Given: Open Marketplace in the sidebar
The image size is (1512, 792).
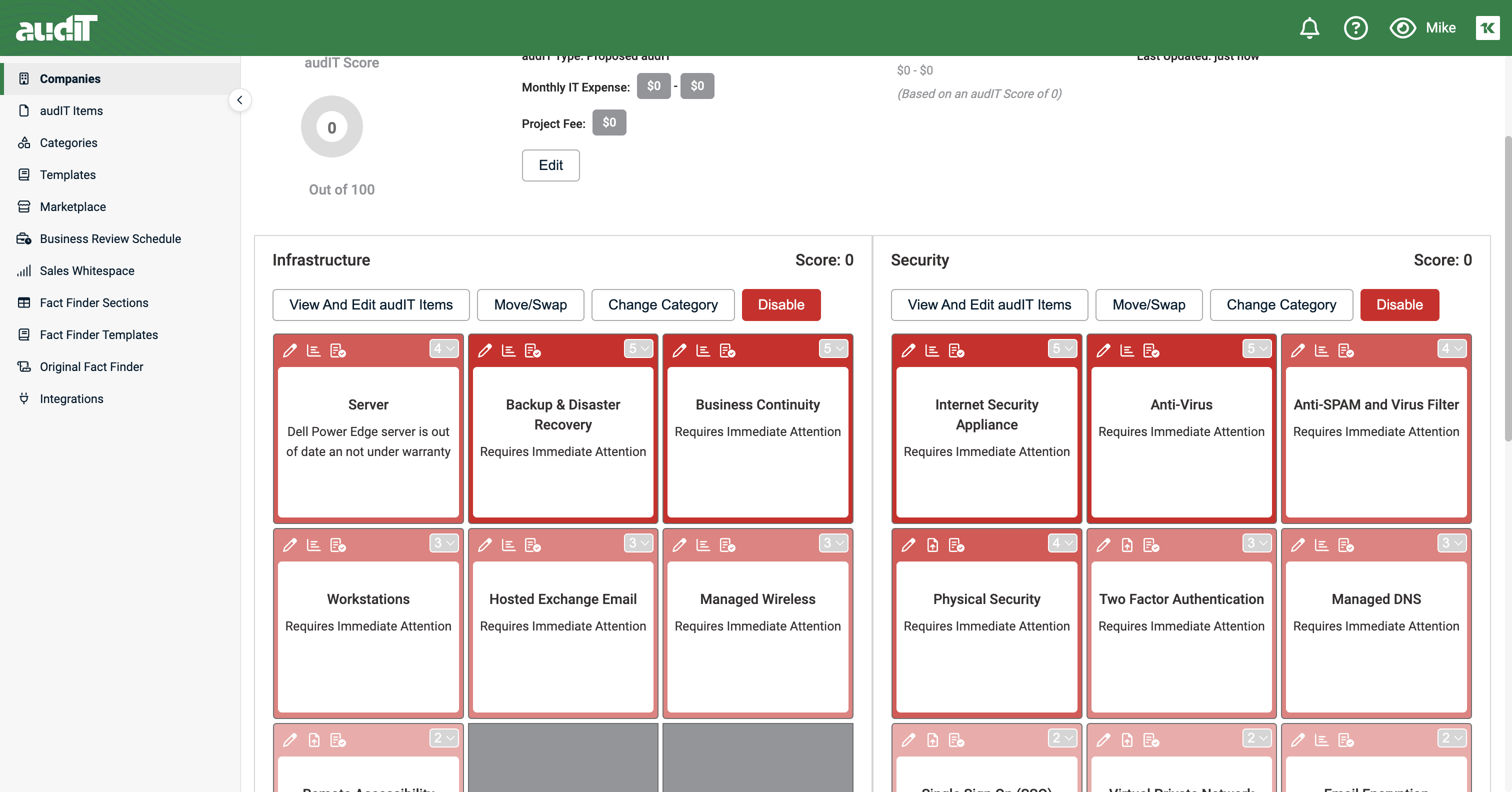Looking at the screenshot, I should coord(120,206).
